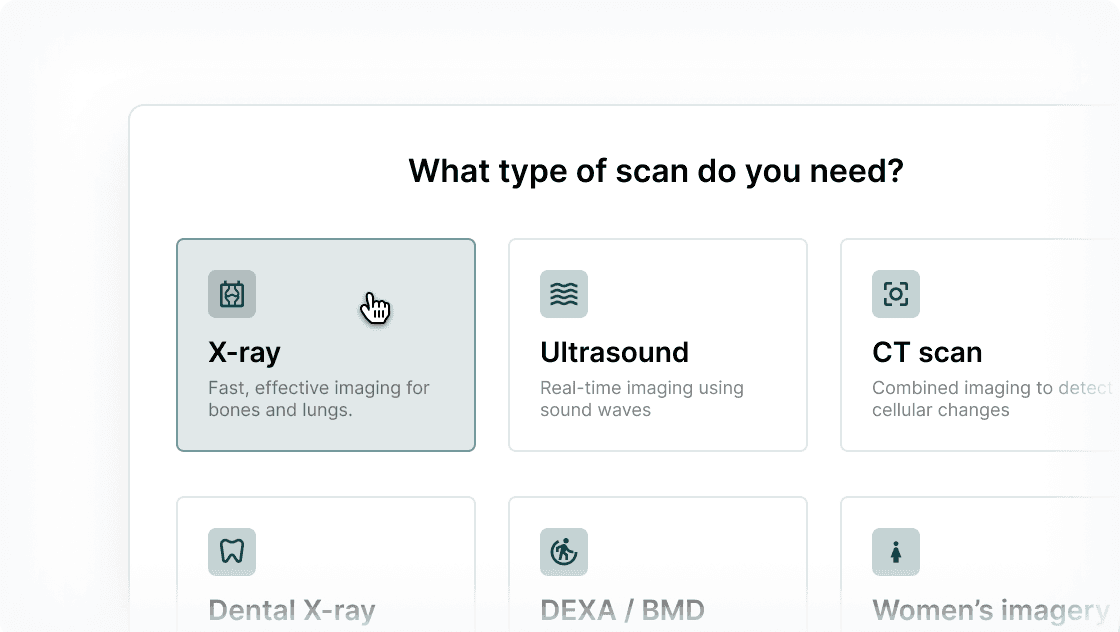Click 'Real-time imaging using sound waves' description
Image resolution: width=1120 pixels, height=632 pixels.
pos(641,399)
